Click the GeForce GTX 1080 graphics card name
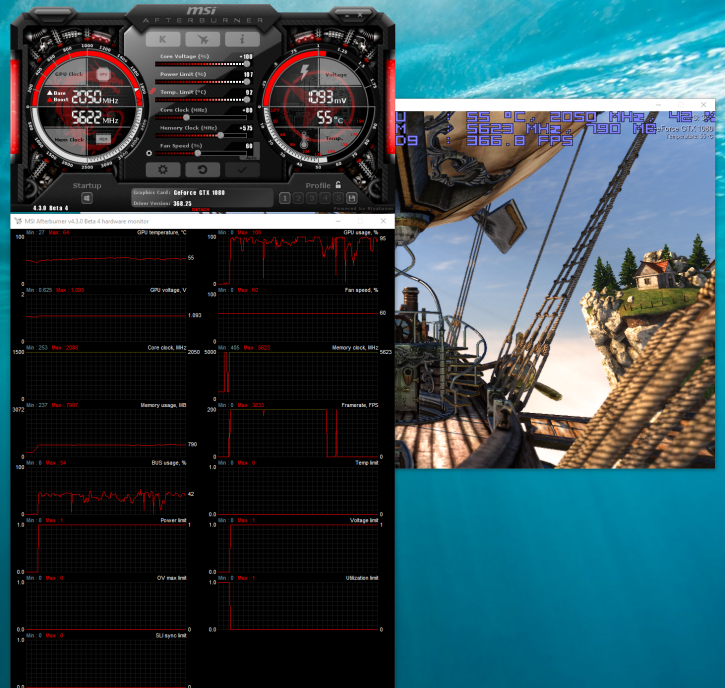This screenshot has height=688, width=725. 199,192
